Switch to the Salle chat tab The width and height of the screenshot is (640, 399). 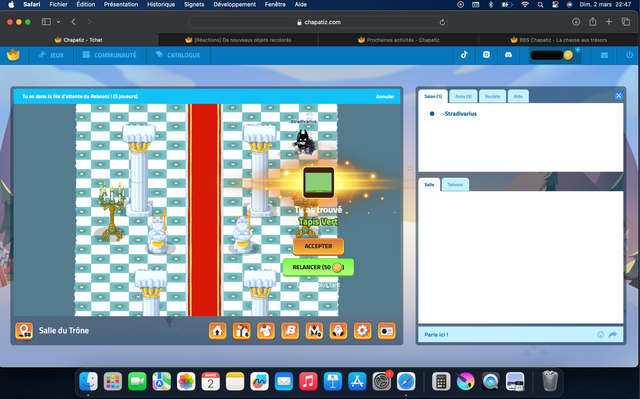point(429,184)
